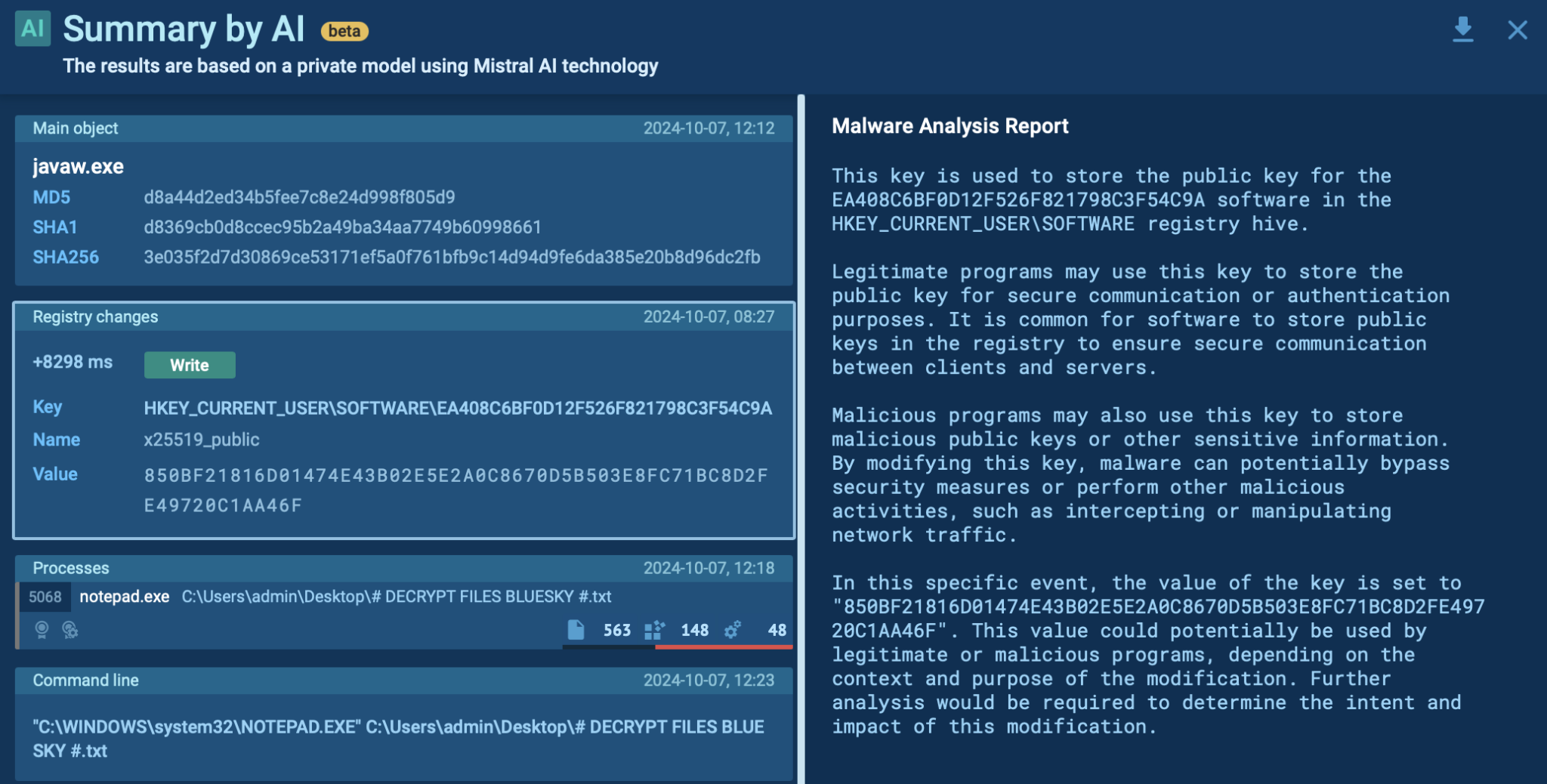The height and width of the screenshot is (784, 1547).
Task: Close the Summary by AI panel
Action: point(1518,30)
